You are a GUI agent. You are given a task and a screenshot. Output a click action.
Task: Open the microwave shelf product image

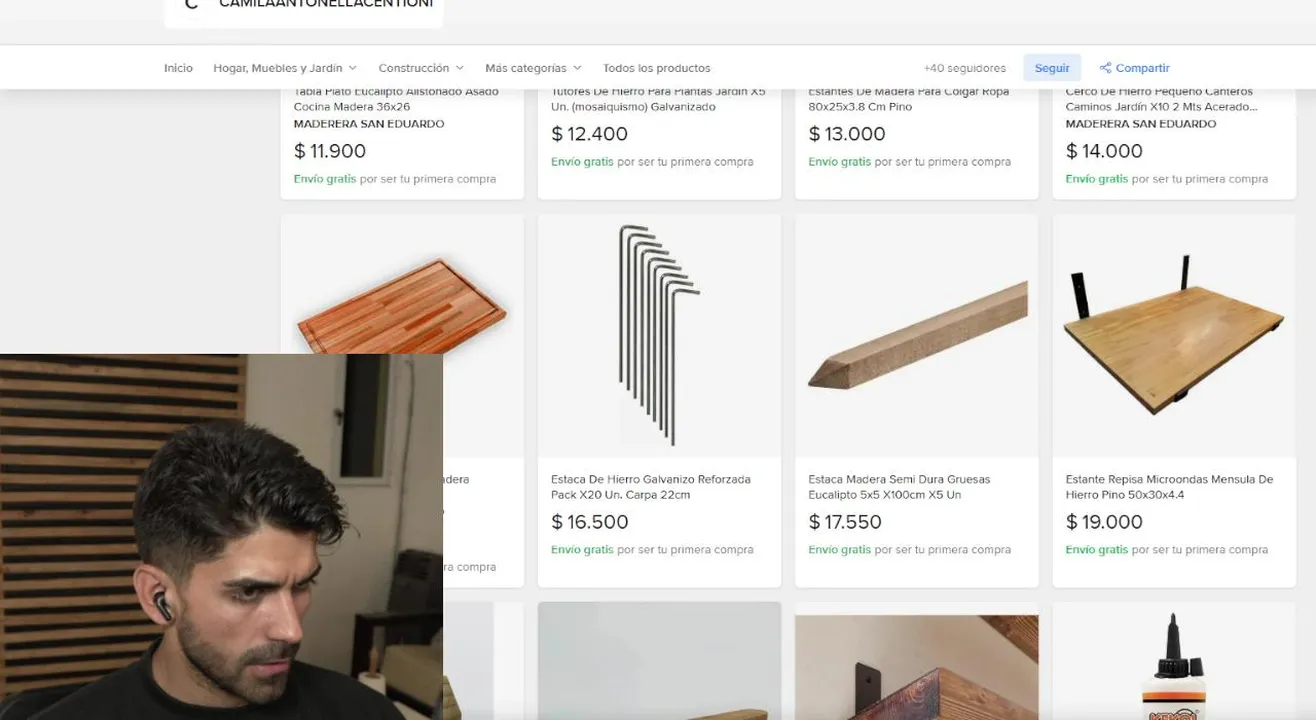click(1174, 336)
